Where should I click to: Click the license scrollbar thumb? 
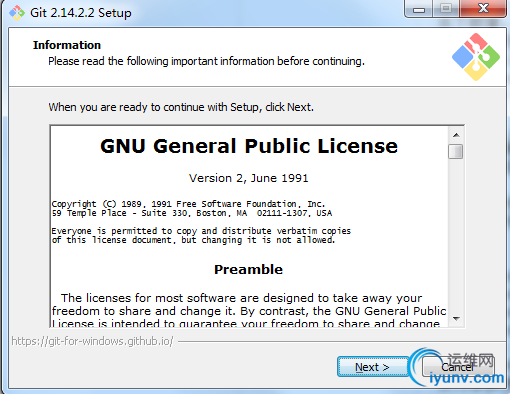point(456,152)
